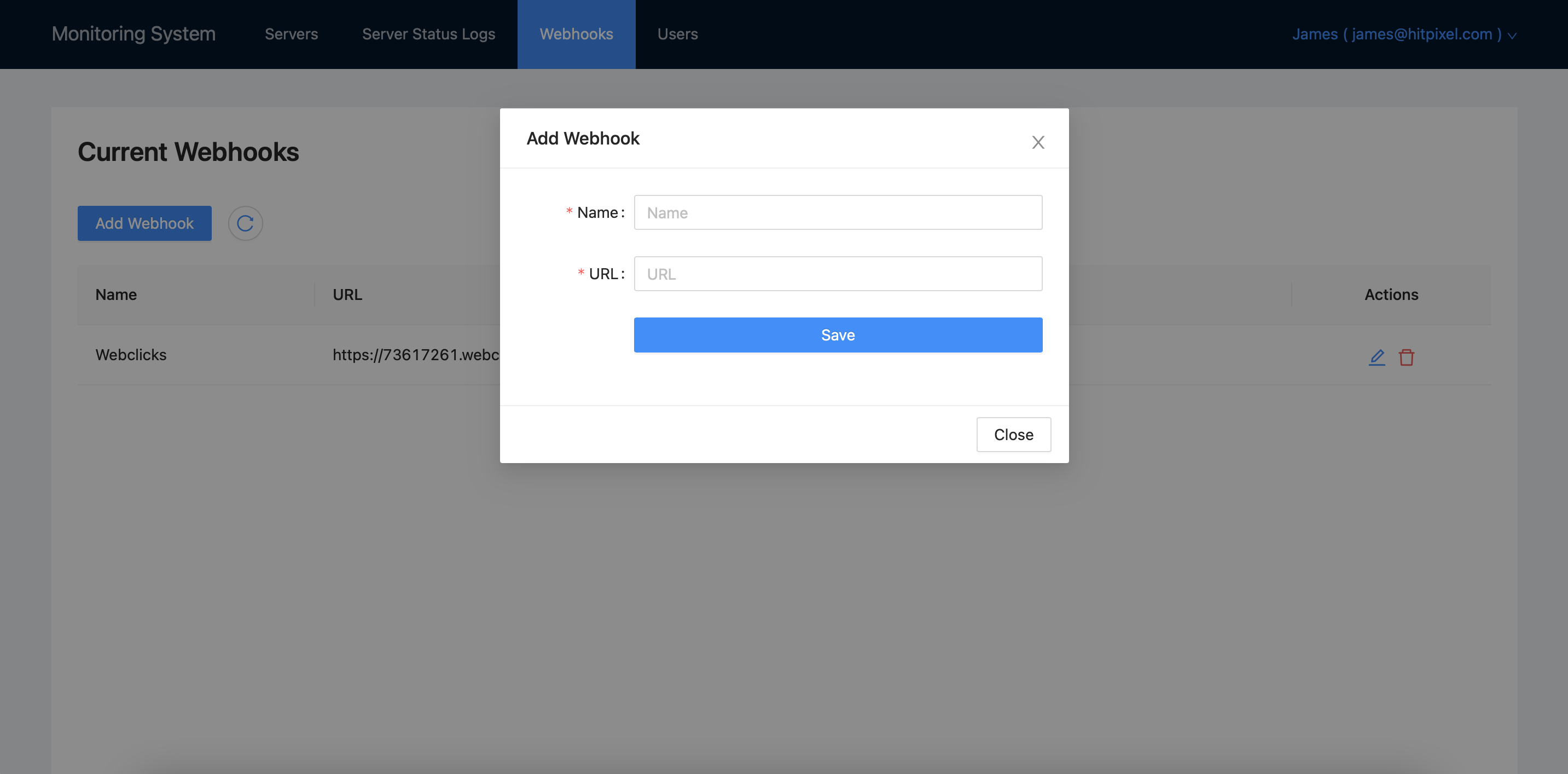Open the Server Status Logs menu item
Screen dimensions: 1568x774
(x=429, y=34)
